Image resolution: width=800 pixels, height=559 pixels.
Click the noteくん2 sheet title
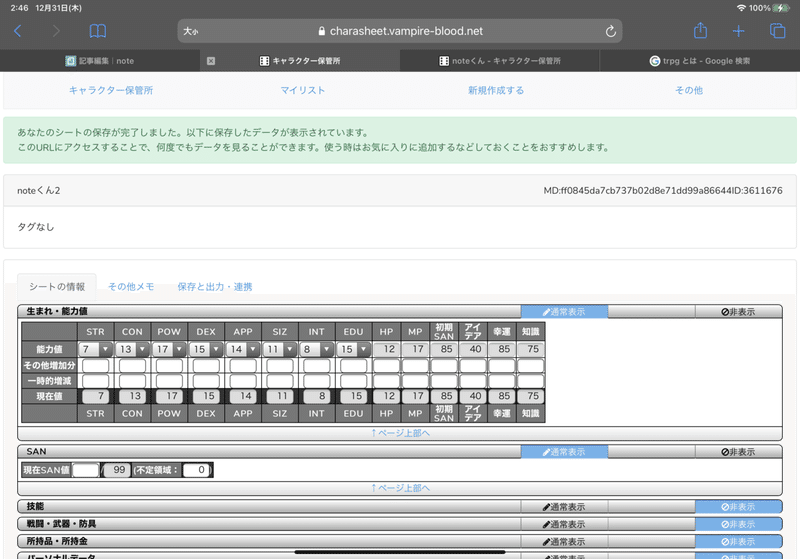point(39,190)
